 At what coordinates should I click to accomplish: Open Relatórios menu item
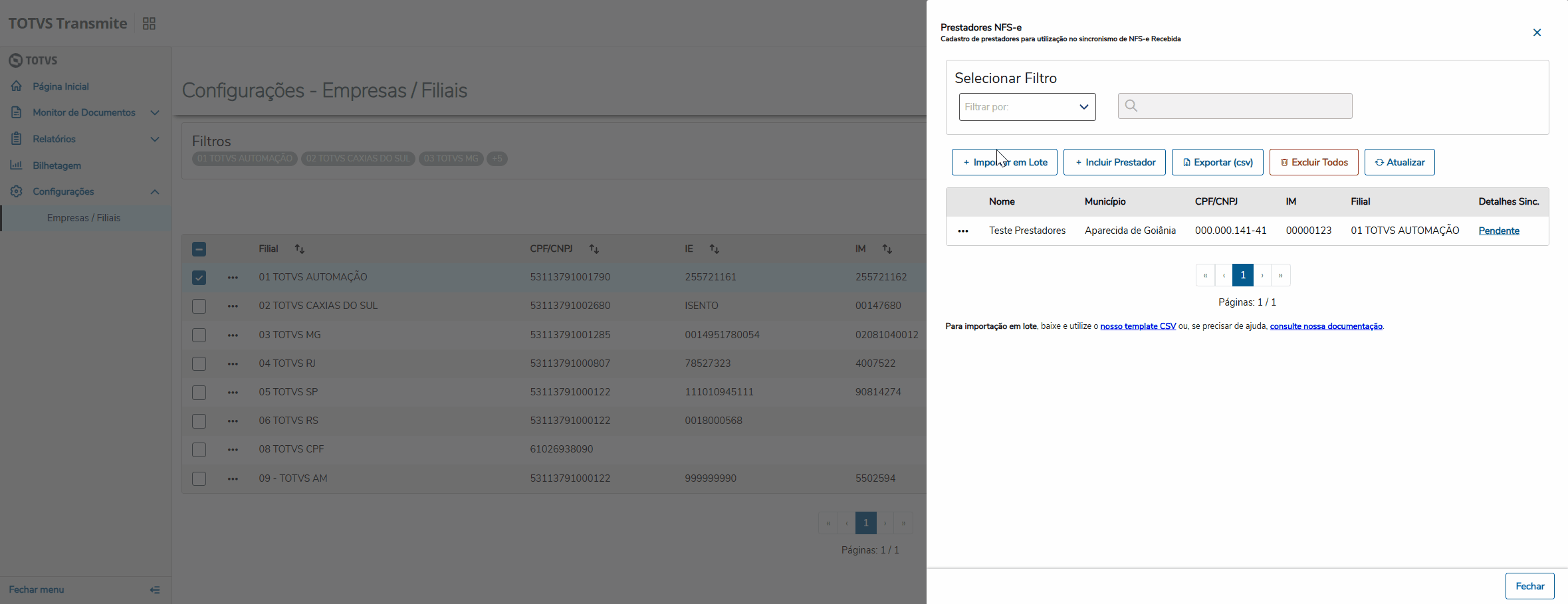tap(54, 139)
